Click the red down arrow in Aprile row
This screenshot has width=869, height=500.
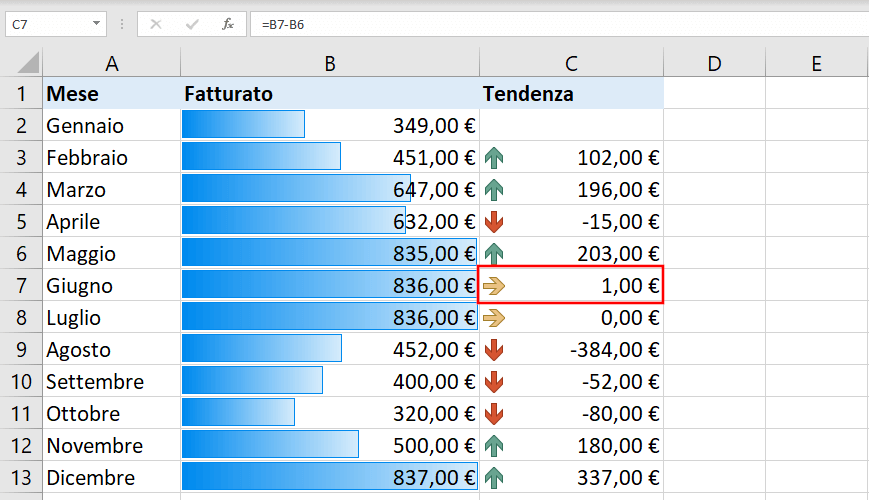(x=494, y=222)
